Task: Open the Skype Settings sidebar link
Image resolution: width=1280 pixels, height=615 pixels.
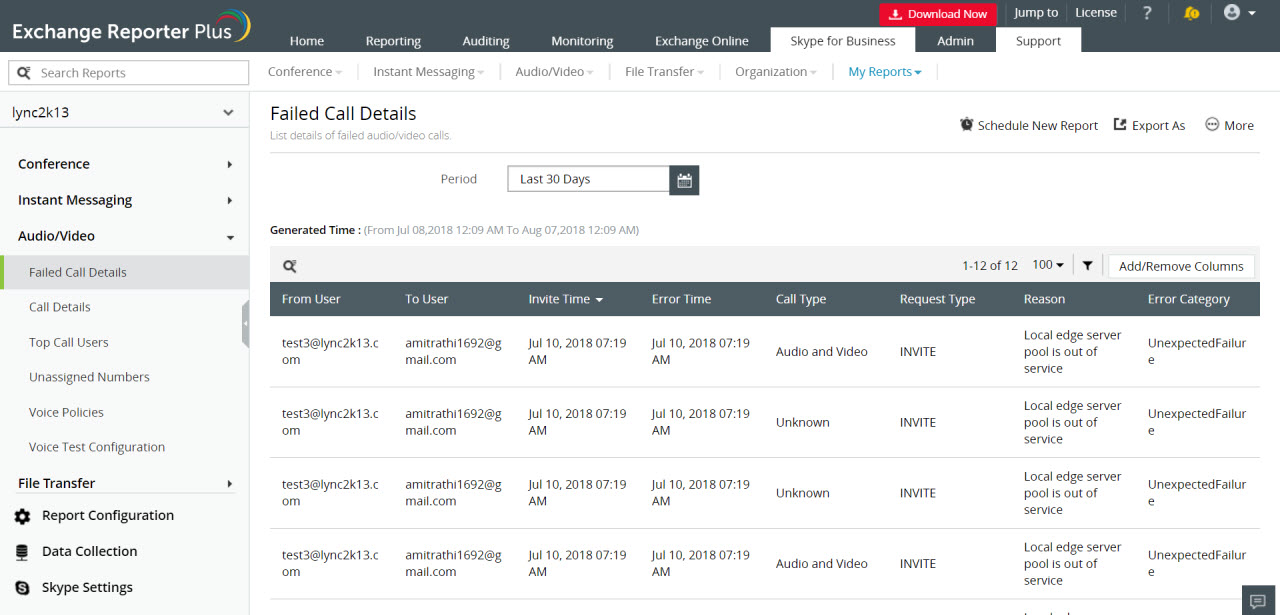Action: [87, 588]
